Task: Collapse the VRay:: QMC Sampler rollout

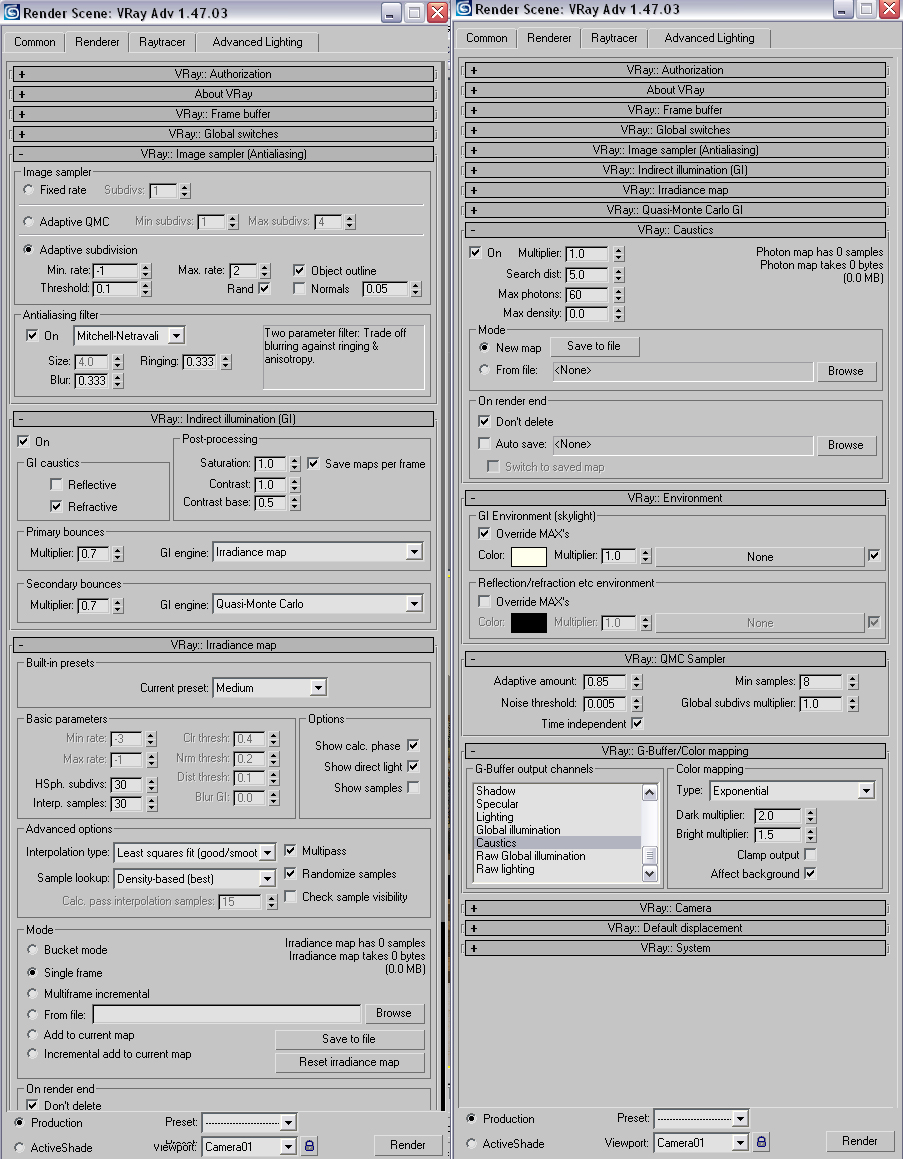Action: 675,659
